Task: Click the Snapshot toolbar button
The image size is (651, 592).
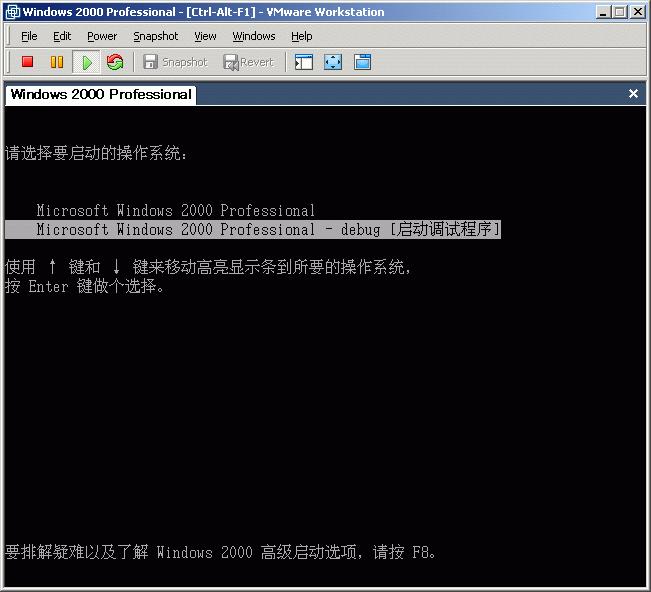Action: click(x=175, y=62)
